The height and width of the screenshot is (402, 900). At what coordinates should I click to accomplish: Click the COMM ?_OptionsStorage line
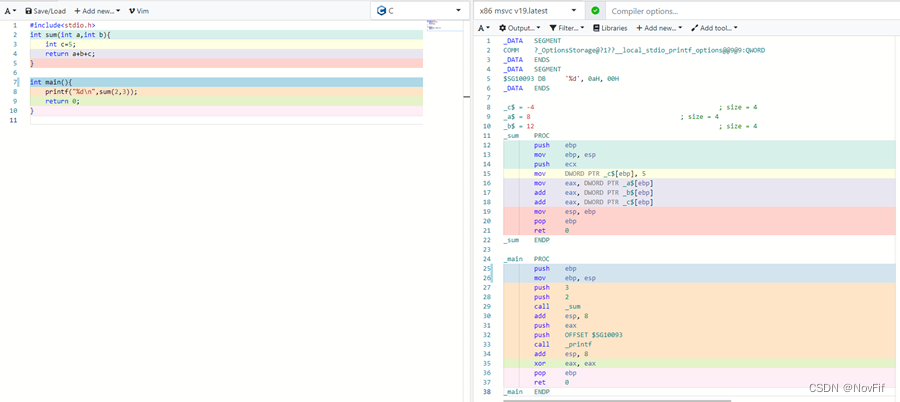634,51
